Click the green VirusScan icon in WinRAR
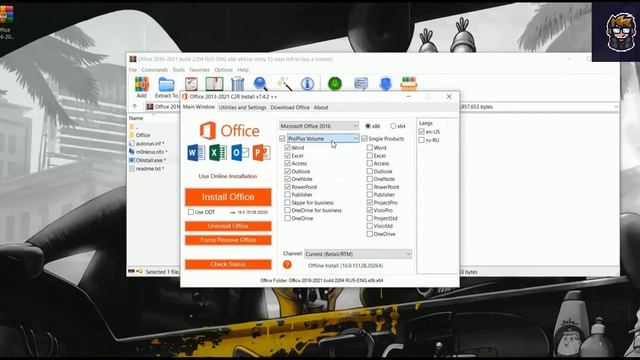The image size is (640, 360). (x=335, y=84)
